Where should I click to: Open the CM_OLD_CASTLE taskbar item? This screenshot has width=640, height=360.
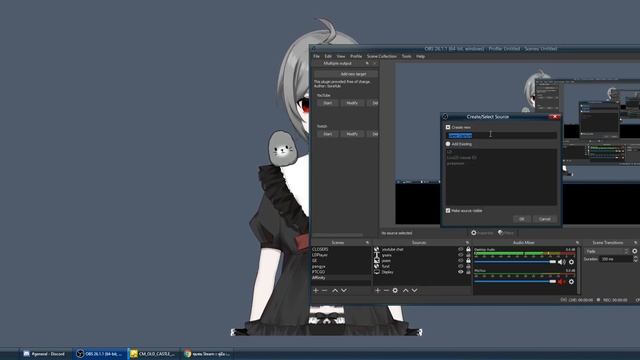(x=153, y=354)
